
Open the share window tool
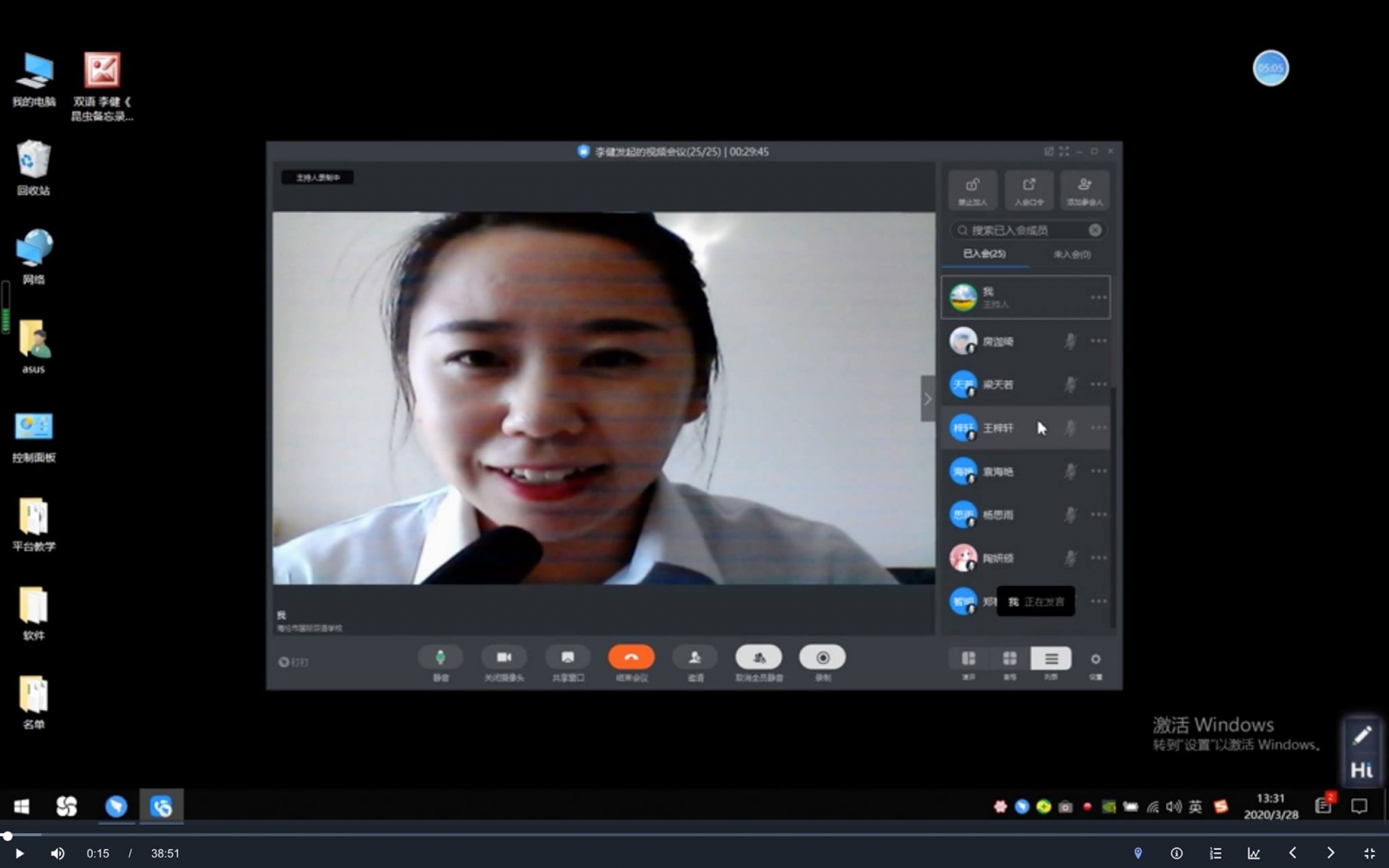[568, 658]
